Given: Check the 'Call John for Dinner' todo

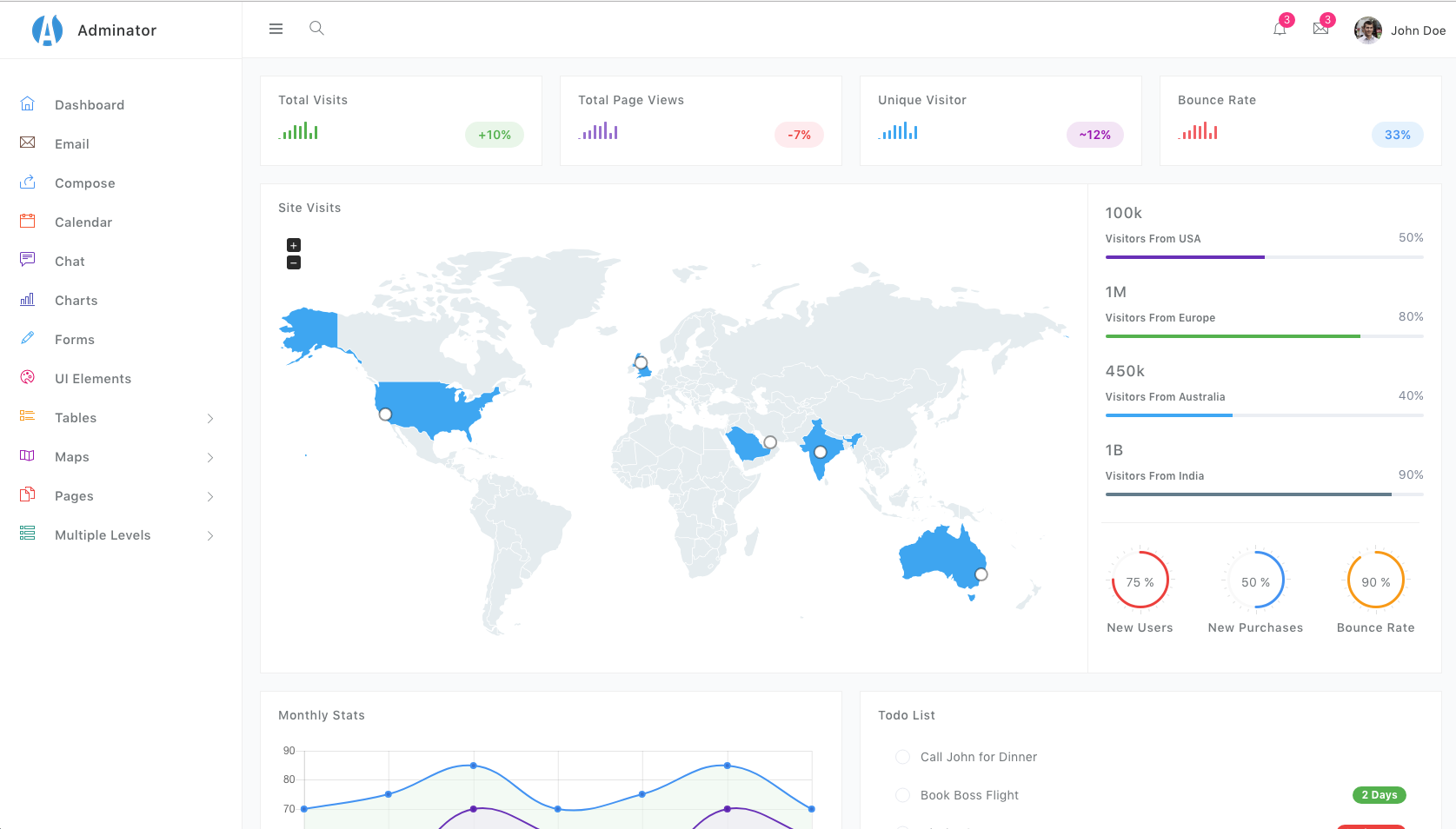Looking at the screenshot, I should click(902, 757).
